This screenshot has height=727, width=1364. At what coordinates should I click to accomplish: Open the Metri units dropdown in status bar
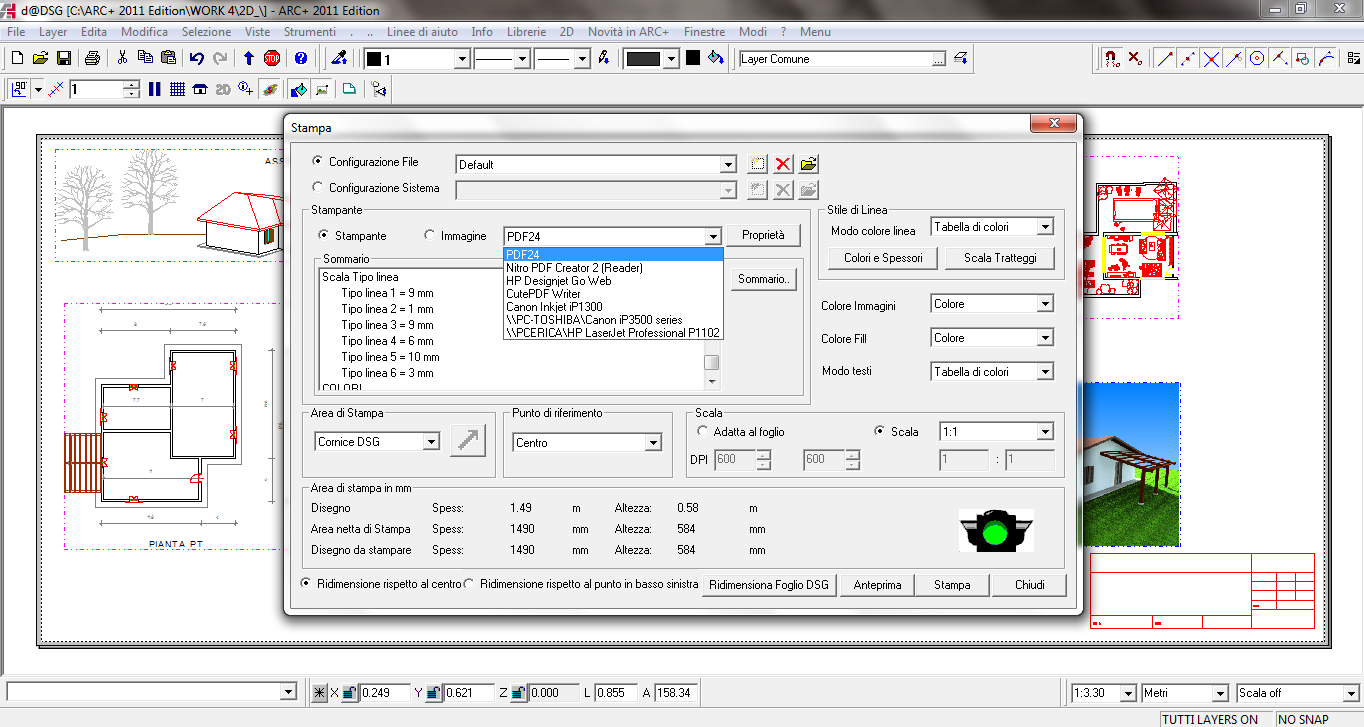point(1220,692)
